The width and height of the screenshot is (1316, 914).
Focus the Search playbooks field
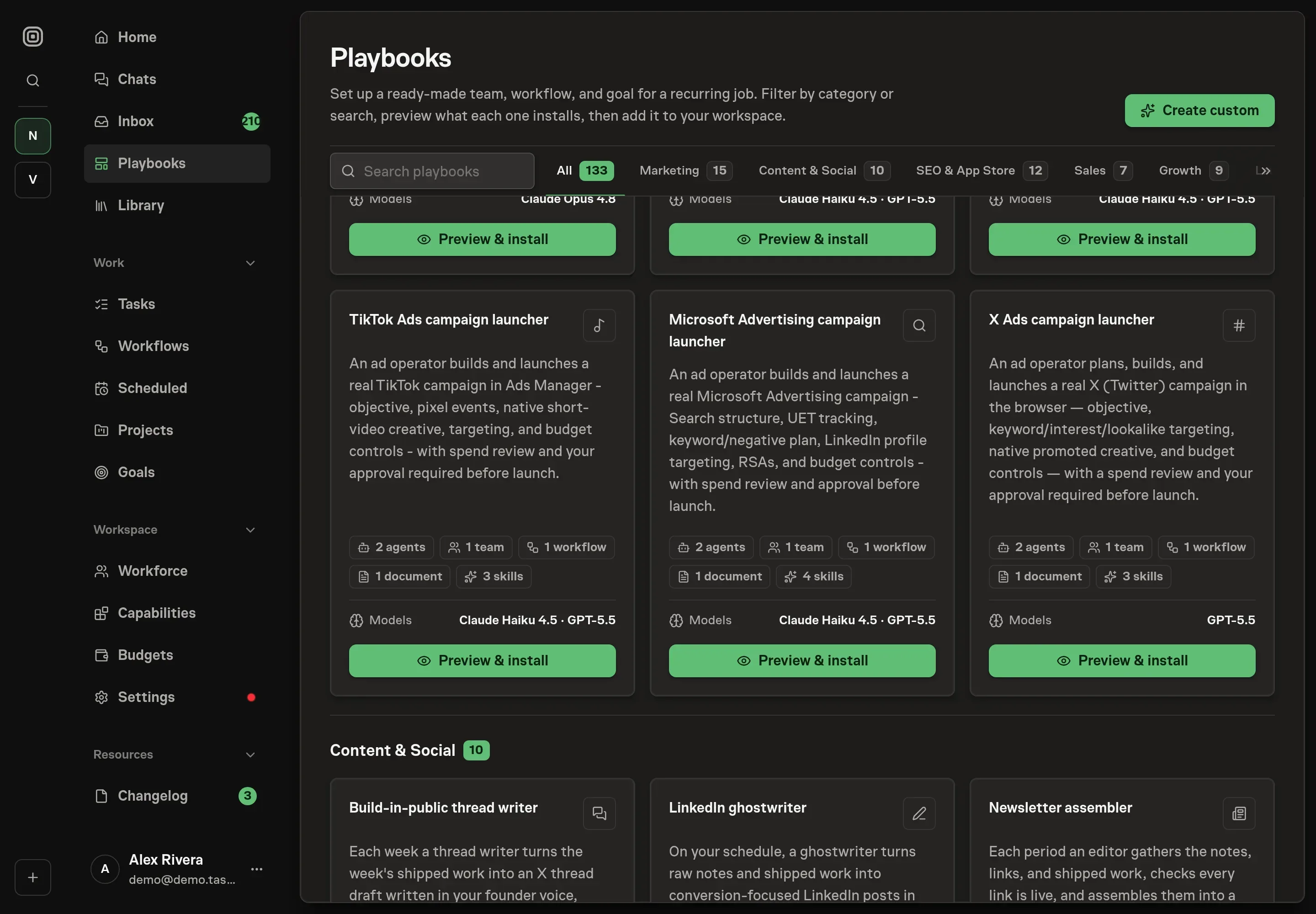tap(432, 170)
